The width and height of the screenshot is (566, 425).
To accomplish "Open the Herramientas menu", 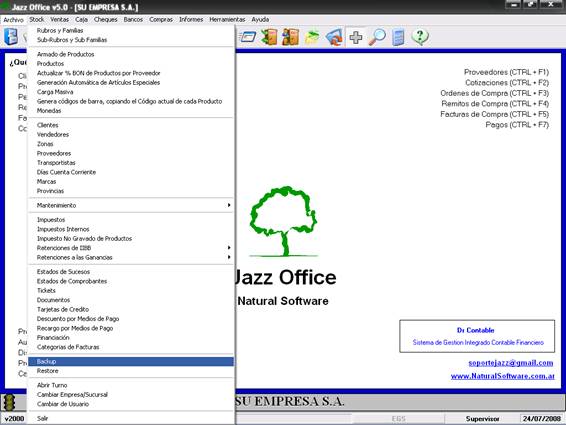I will click(227, 19).
